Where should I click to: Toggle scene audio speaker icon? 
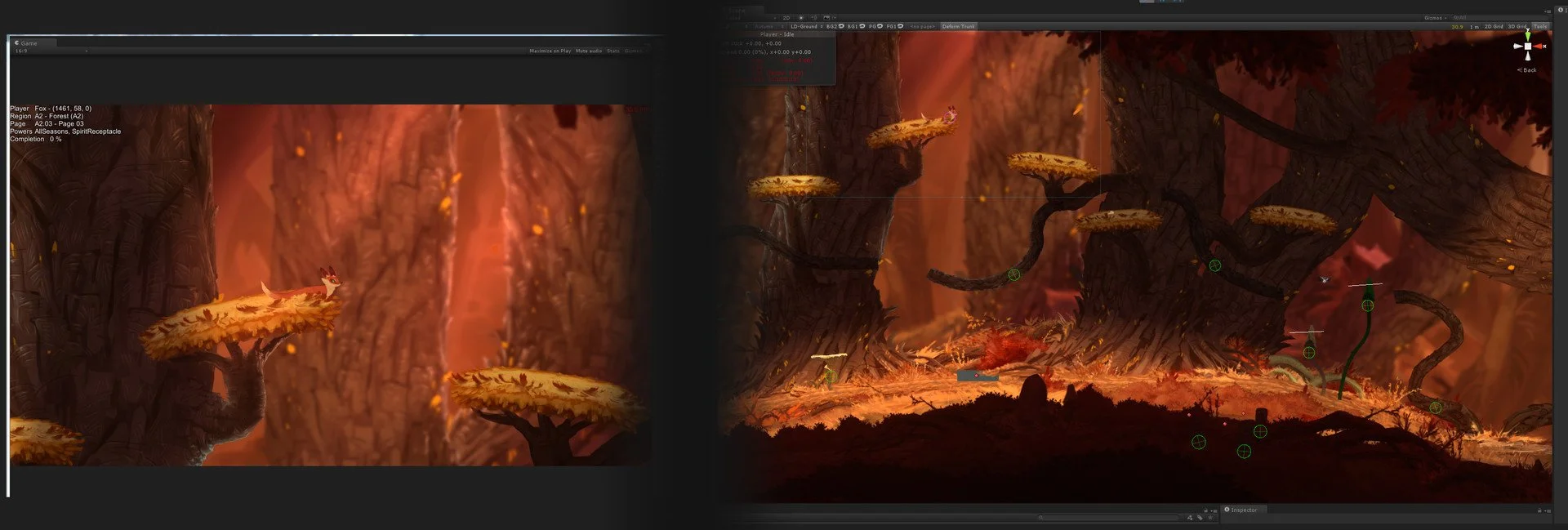813,17
